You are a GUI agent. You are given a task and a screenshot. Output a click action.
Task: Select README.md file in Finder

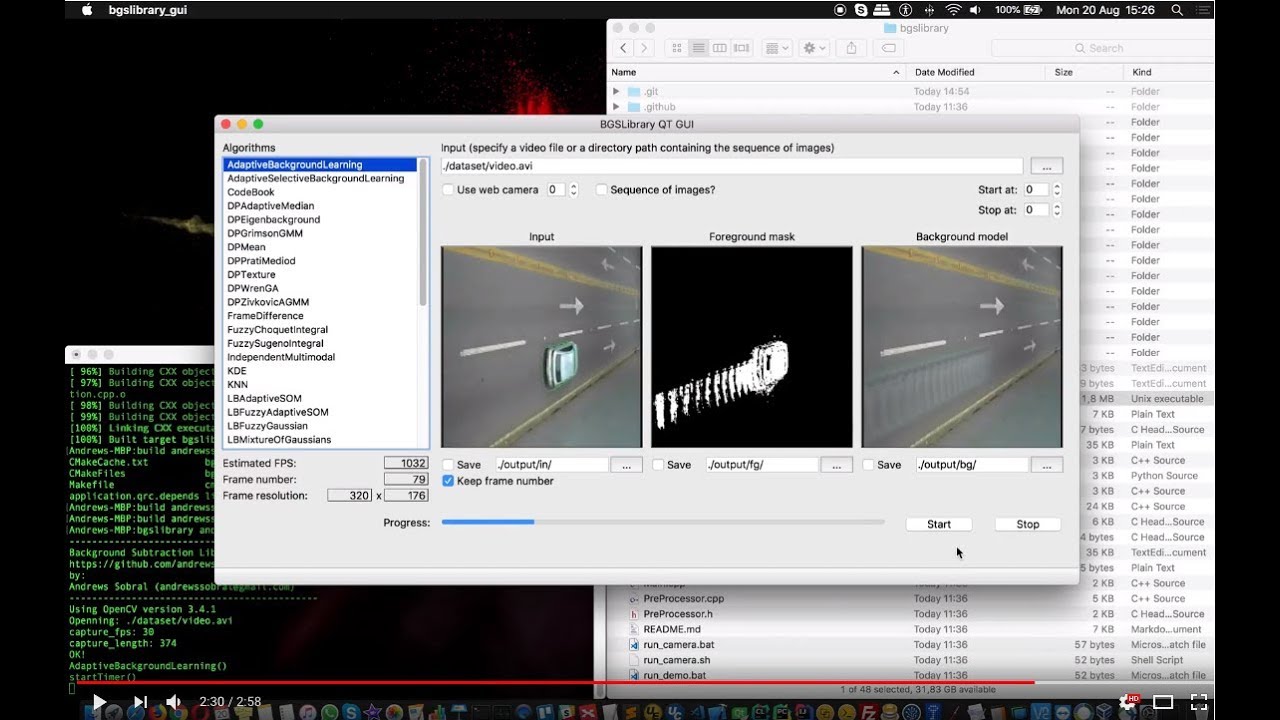tap(672, 630)
